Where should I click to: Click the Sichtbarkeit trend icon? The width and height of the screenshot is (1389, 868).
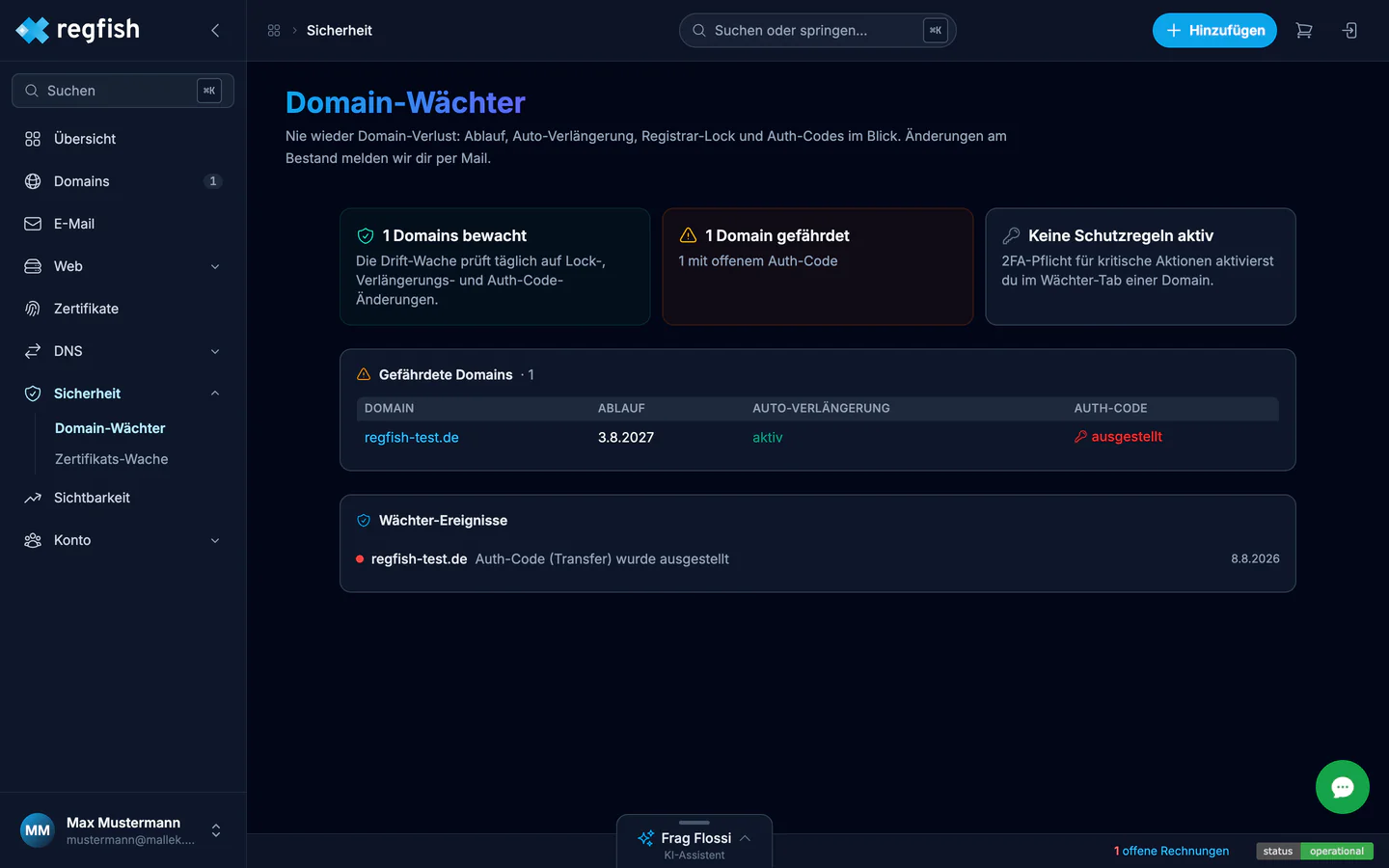coord(33,498)
